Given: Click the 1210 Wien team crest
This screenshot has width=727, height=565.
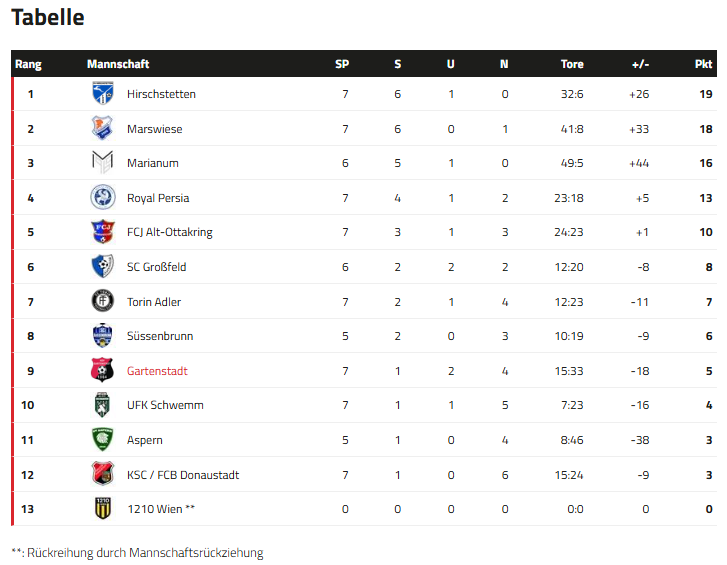Looking at the screenshot, I should pos(103,509).
